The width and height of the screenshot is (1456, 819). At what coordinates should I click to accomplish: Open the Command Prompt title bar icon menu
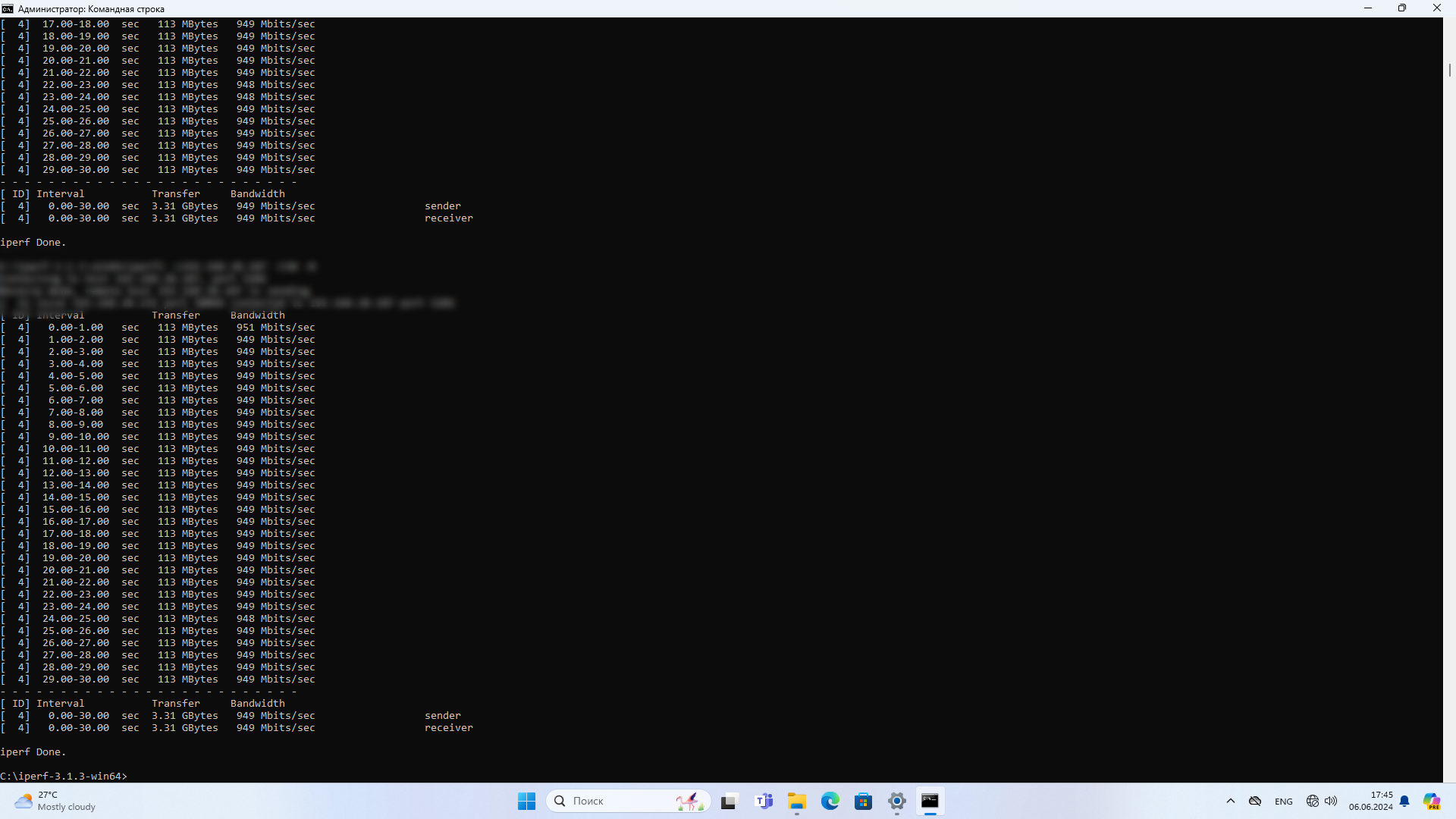click(8, 8)
